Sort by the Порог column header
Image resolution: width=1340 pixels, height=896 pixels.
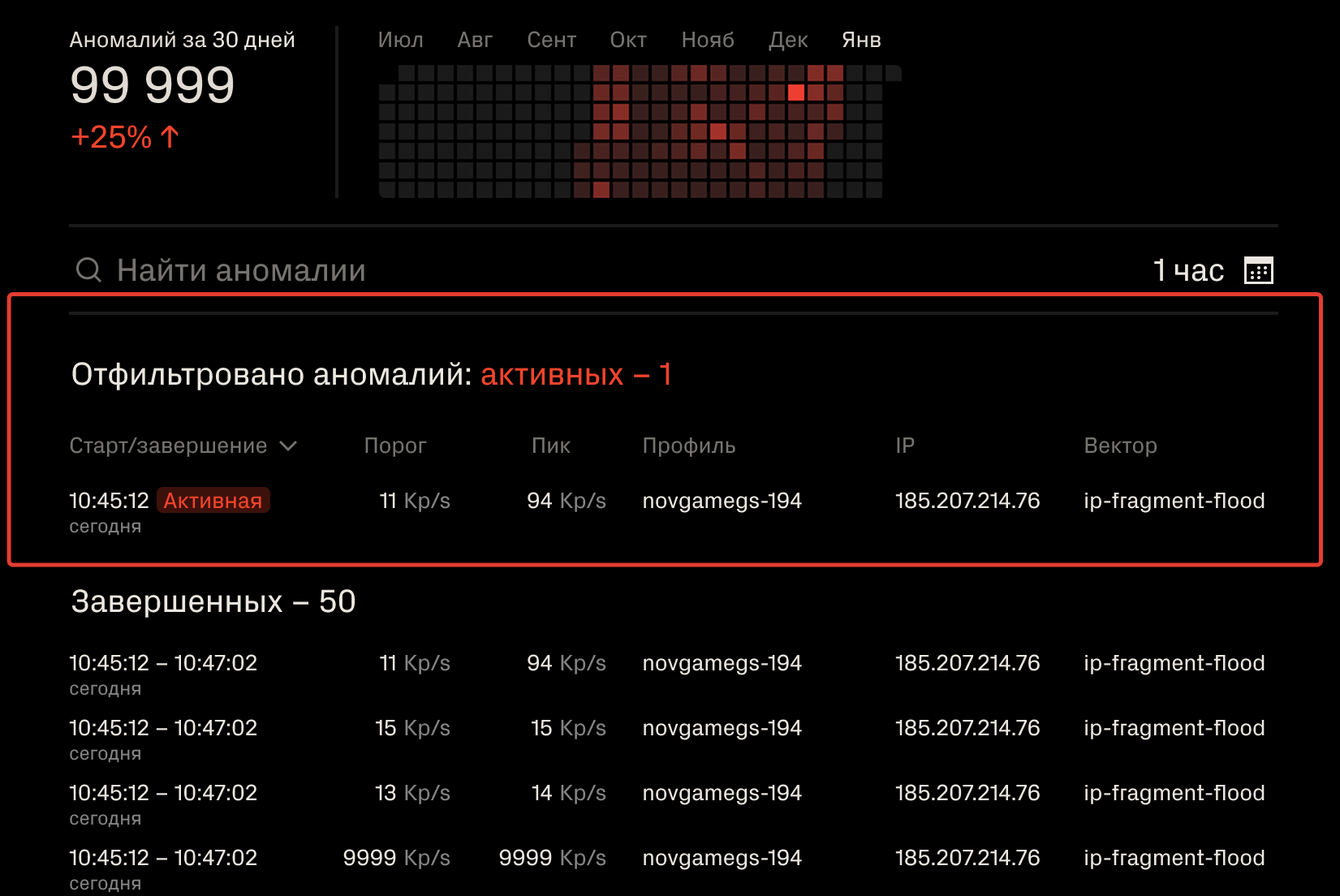point(394,446)
